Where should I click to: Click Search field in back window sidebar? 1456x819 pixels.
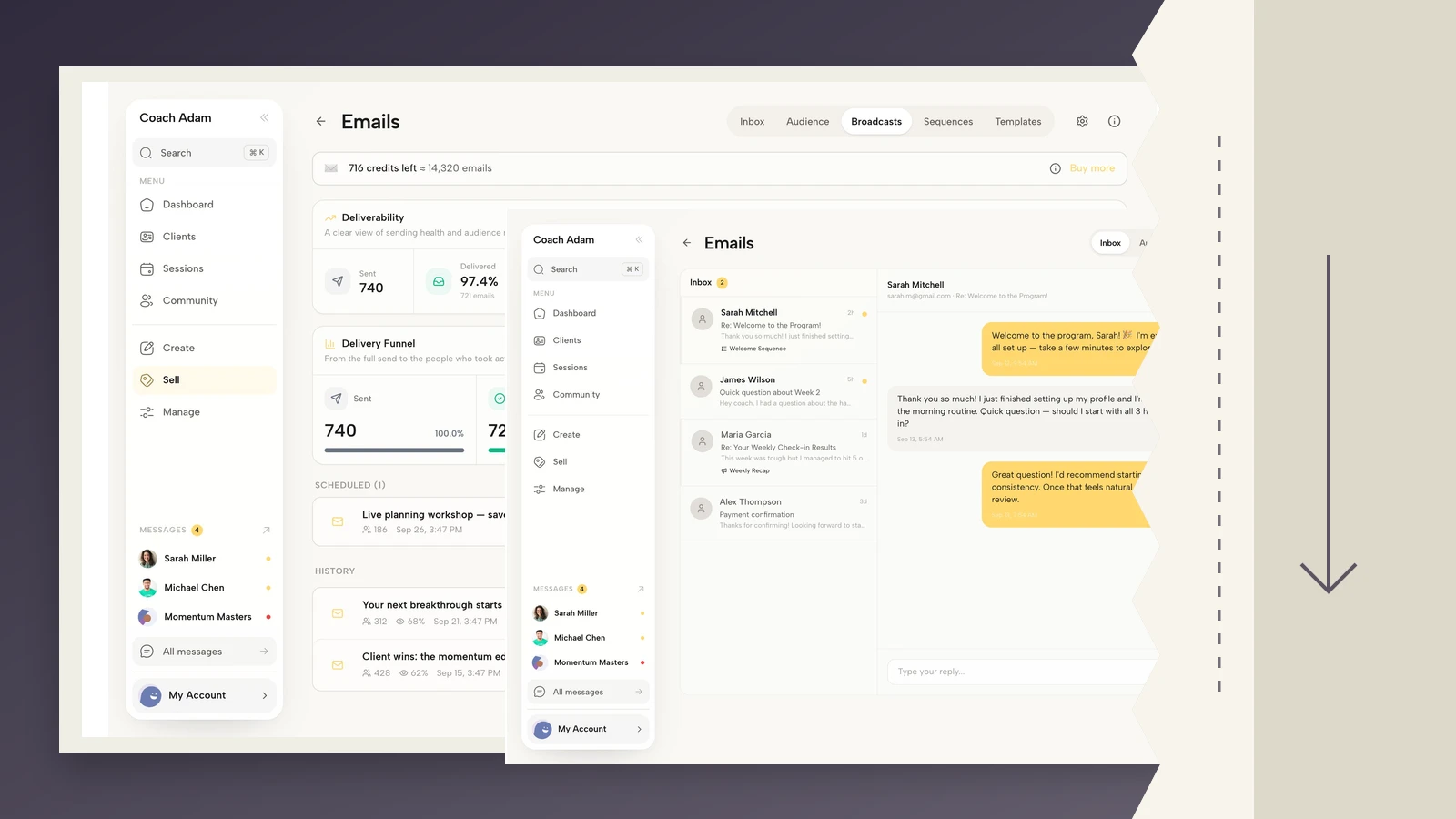click(x=205, y=153)
